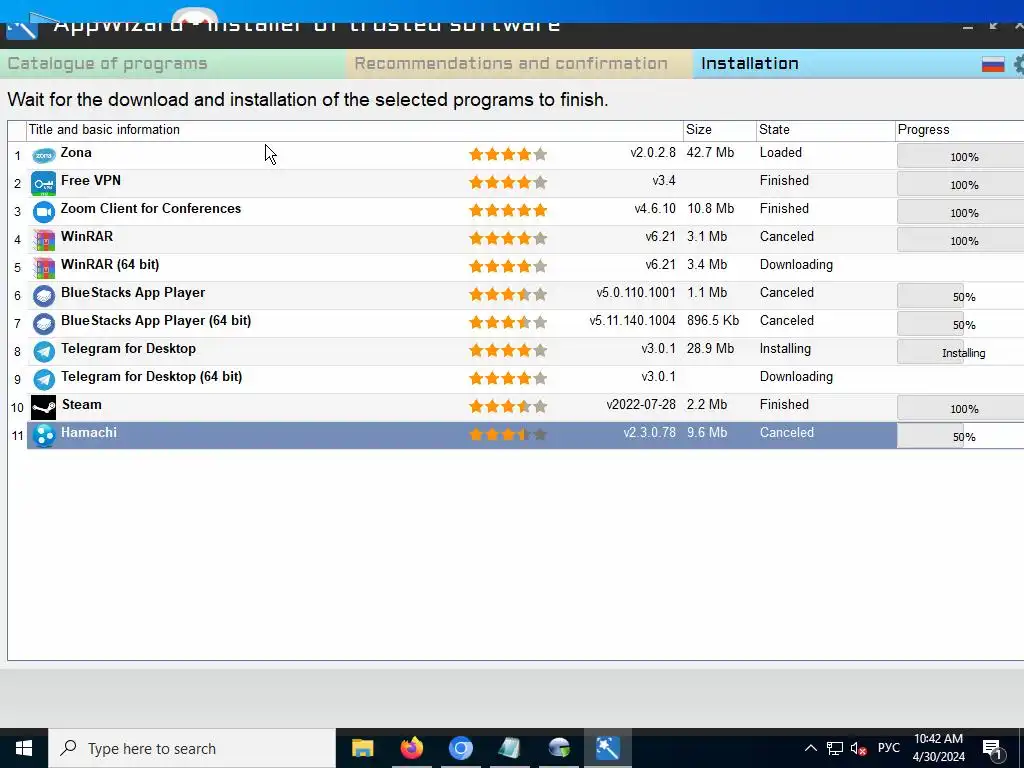This screenshot has width=1024, height=768.
Task: Switch to Catalogue of programs tab
Action: [x=173, y=64]
